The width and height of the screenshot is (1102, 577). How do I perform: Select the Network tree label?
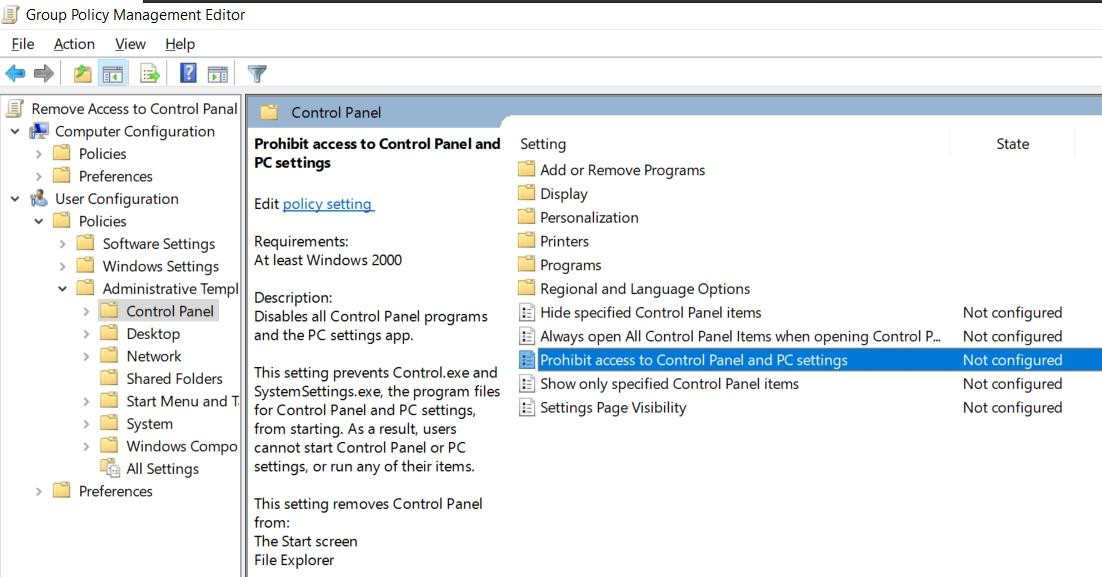pyautogui.click(x=154, y=356)
